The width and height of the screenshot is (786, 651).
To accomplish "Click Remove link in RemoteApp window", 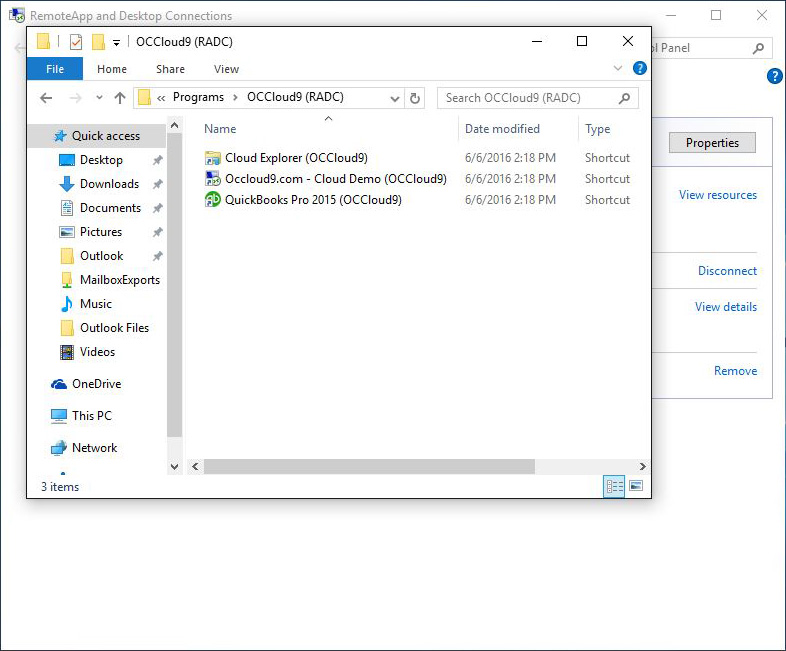I will coord(735,371).
